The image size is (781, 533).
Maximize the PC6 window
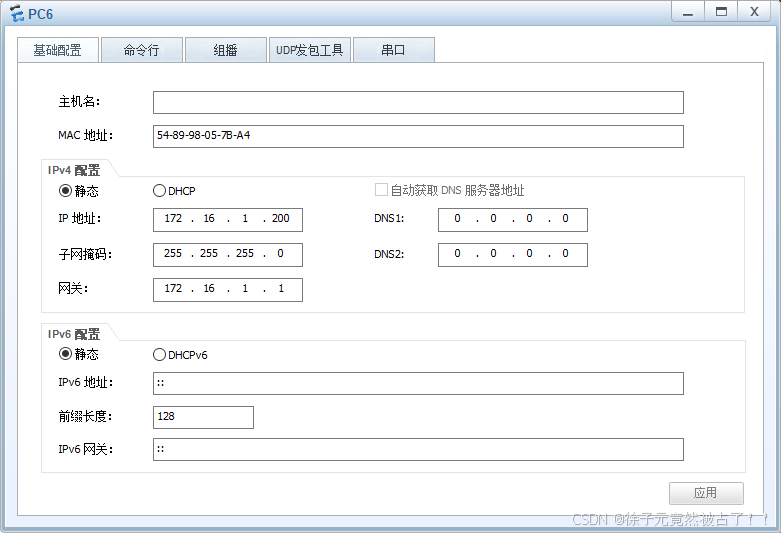pyautogui.click(x=721, y=12)
